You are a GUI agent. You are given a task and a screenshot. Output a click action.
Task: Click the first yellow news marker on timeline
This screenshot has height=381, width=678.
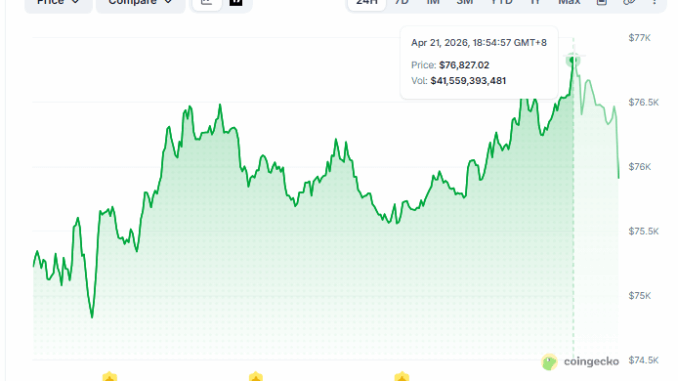110,376
